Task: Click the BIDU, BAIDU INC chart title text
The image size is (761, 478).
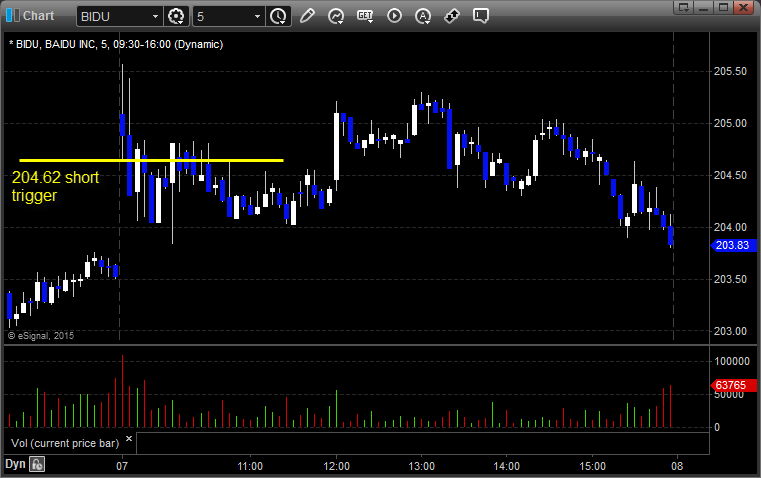Action: (116, 44)
